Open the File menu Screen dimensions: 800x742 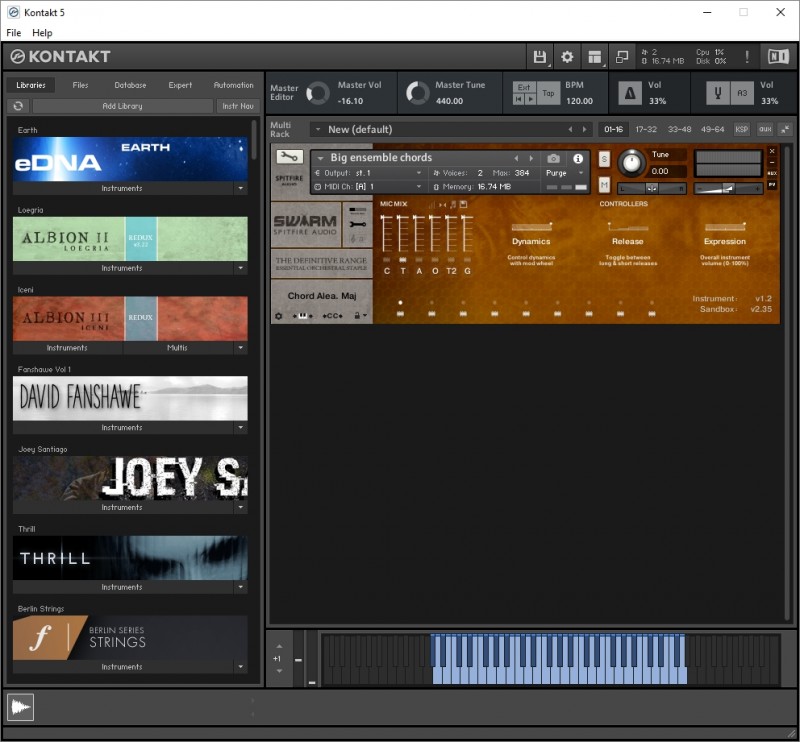coord(14,33)
